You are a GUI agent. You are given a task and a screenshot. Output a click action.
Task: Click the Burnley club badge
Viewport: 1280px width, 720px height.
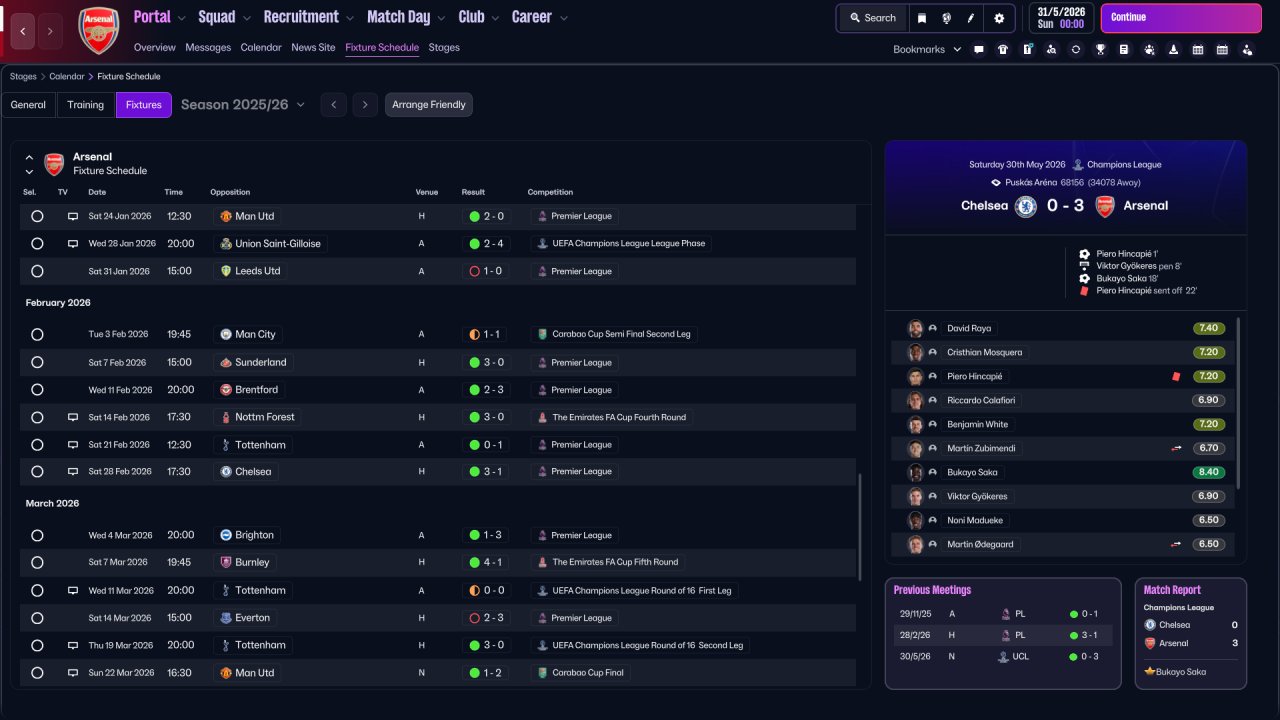[226, 562]
